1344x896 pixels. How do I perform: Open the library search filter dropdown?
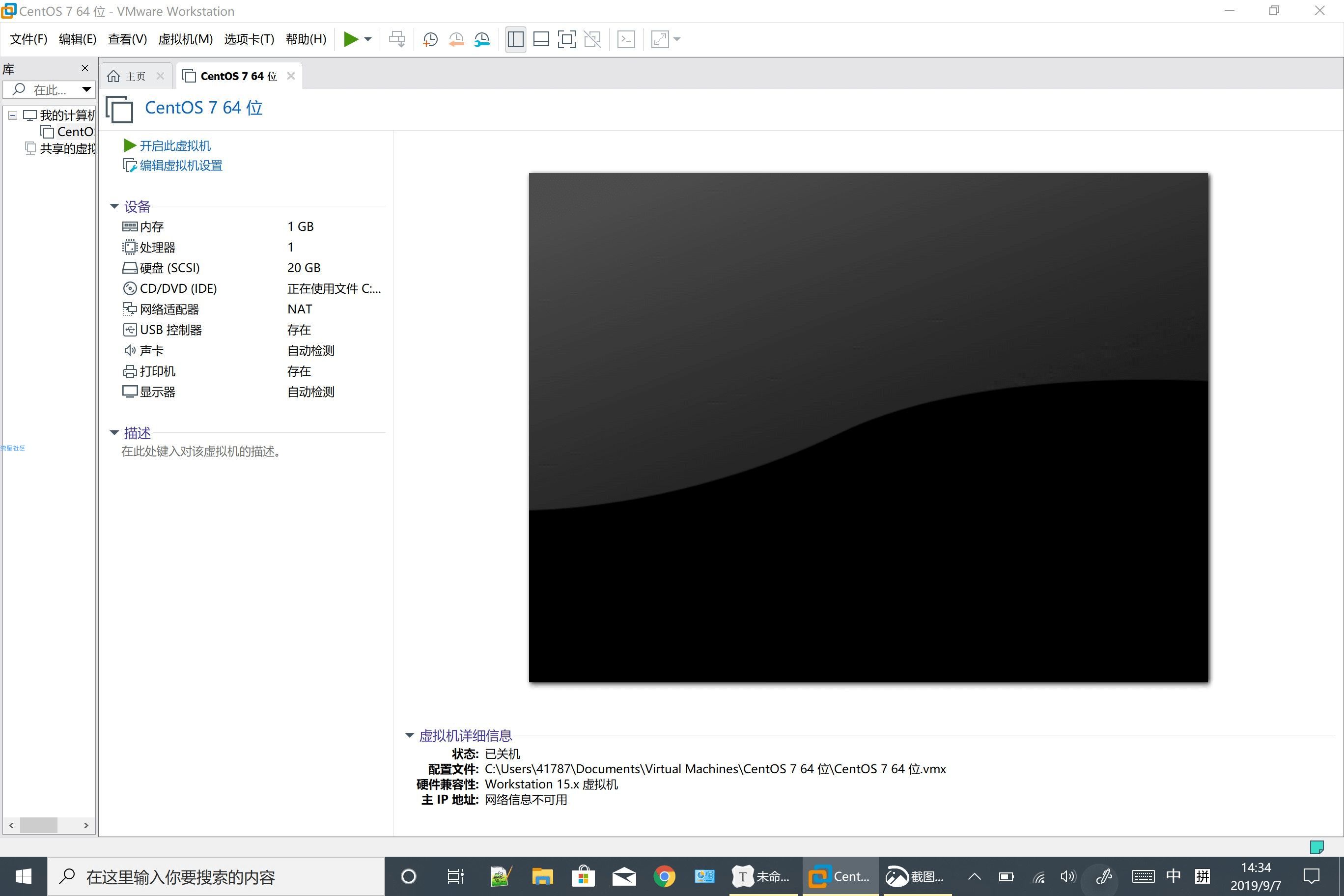click(86, 89)
